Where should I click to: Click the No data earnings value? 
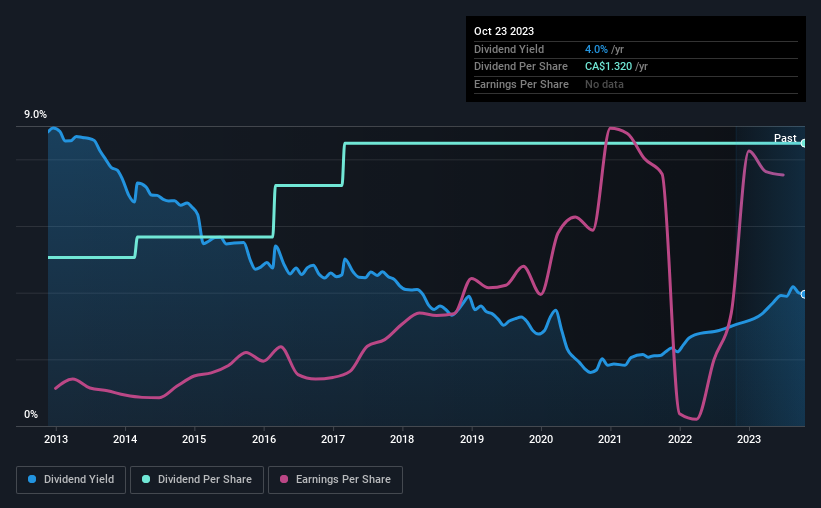(x=604, y=84)
